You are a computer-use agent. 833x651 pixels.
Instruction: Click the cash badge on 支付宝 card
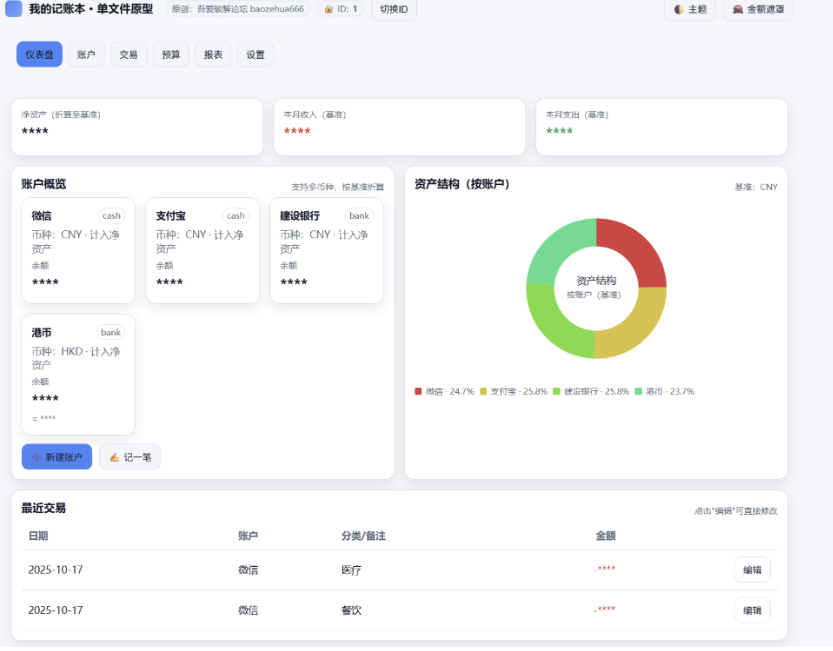pyautogui.click(x=235, y=215)
